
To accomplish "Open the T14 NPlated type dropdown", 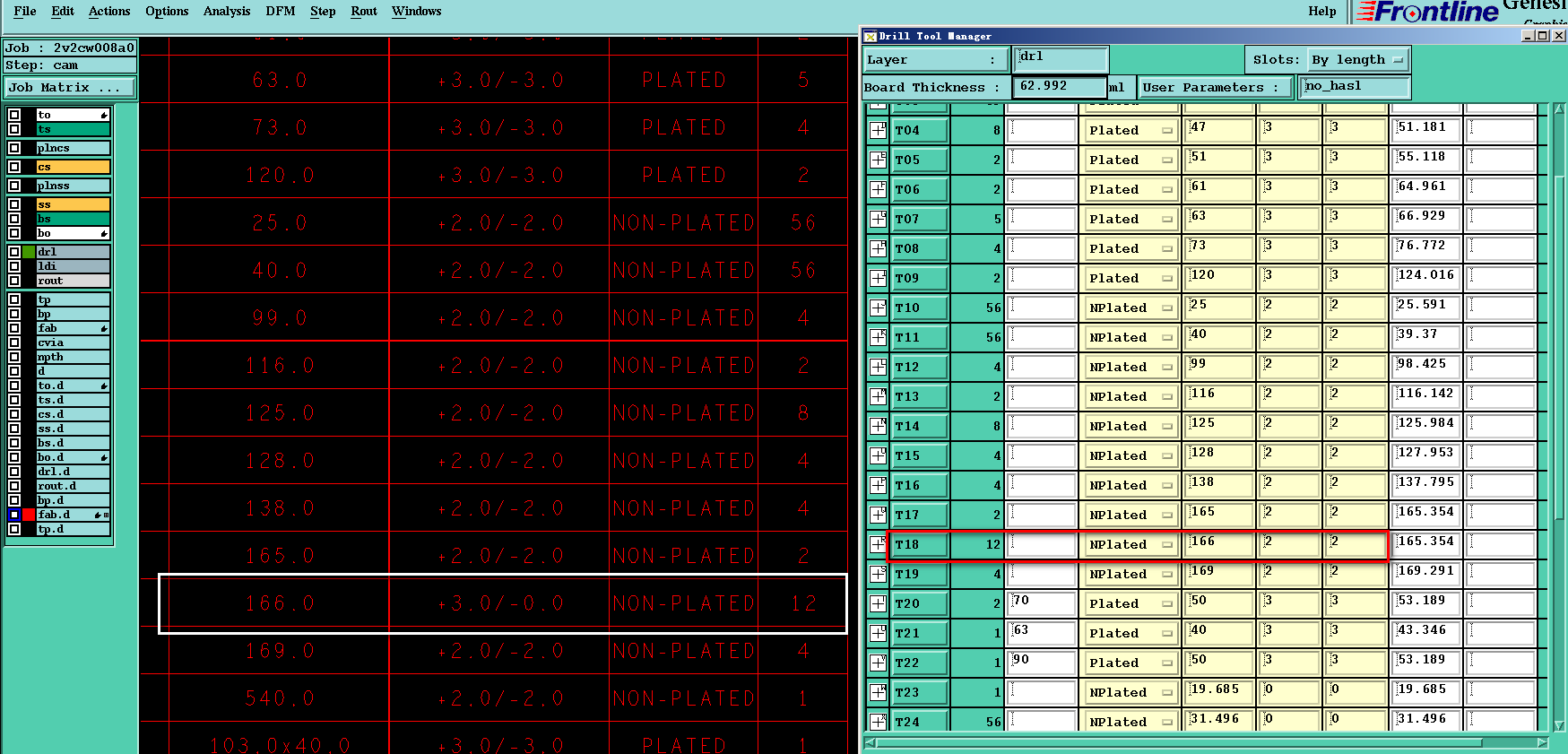I will tap(1130, 426).
